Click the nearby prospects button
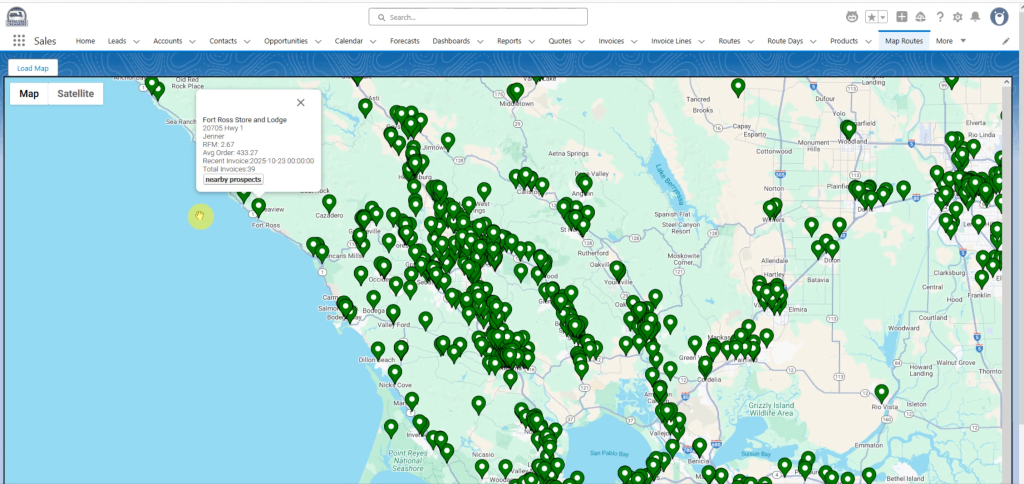Image resolution: width=1024 pixels, height=484 pixels. [x=233, y=179]
